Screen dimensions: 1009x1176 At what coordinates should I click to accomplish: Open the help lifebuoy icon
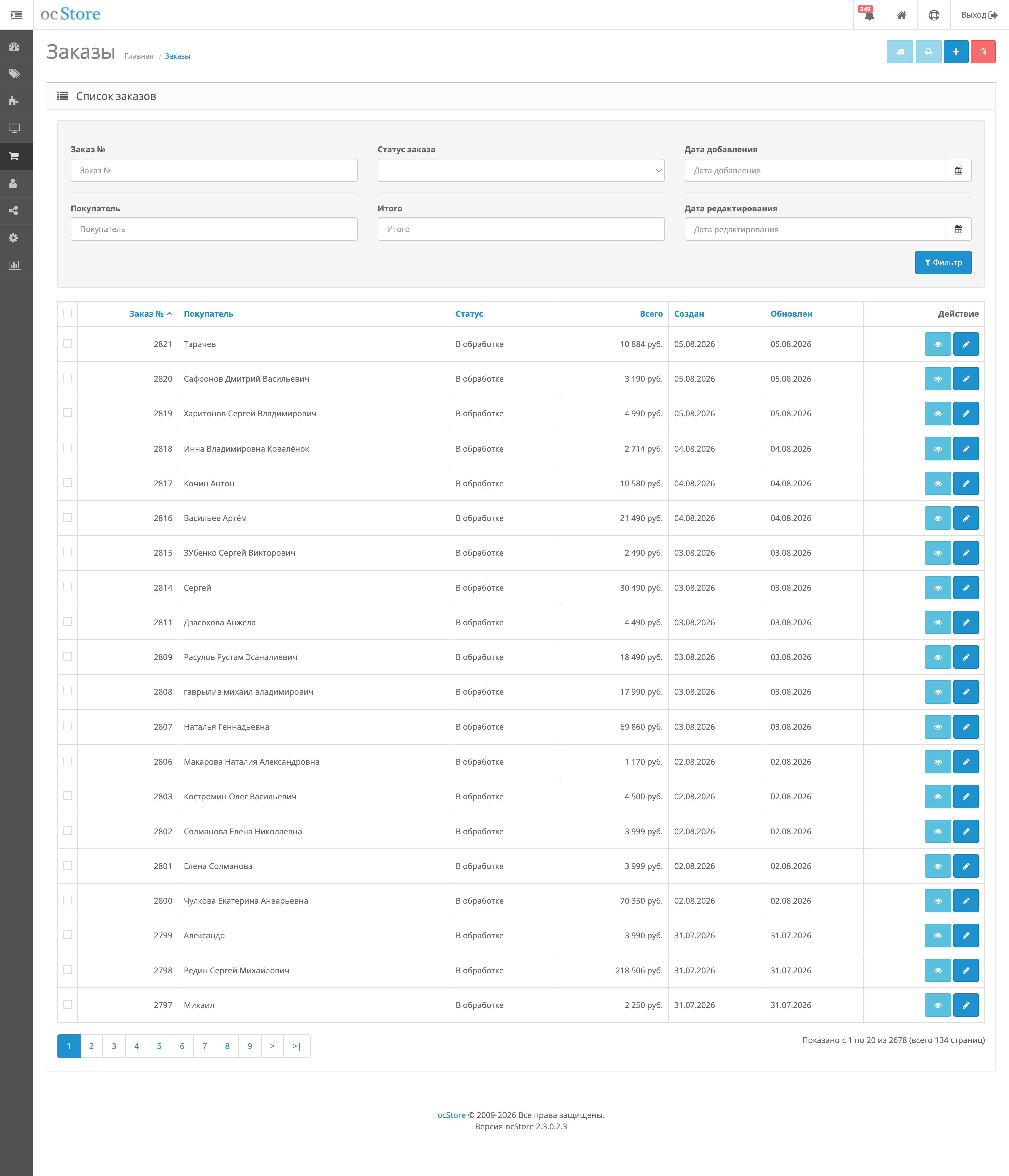pos(934,15)
